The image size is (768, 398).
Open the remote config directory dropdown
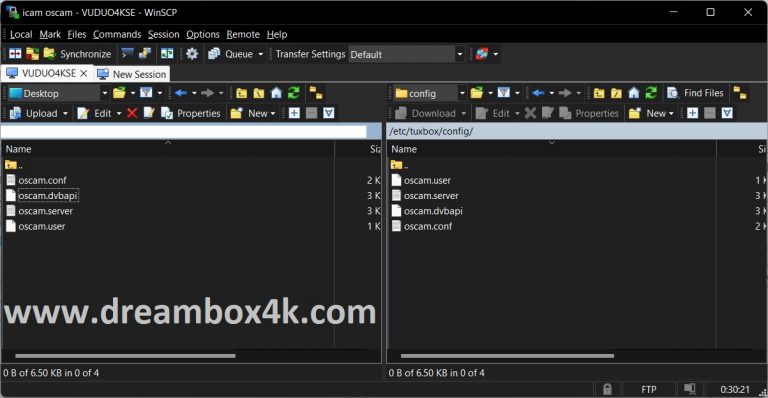coord(430,93)
